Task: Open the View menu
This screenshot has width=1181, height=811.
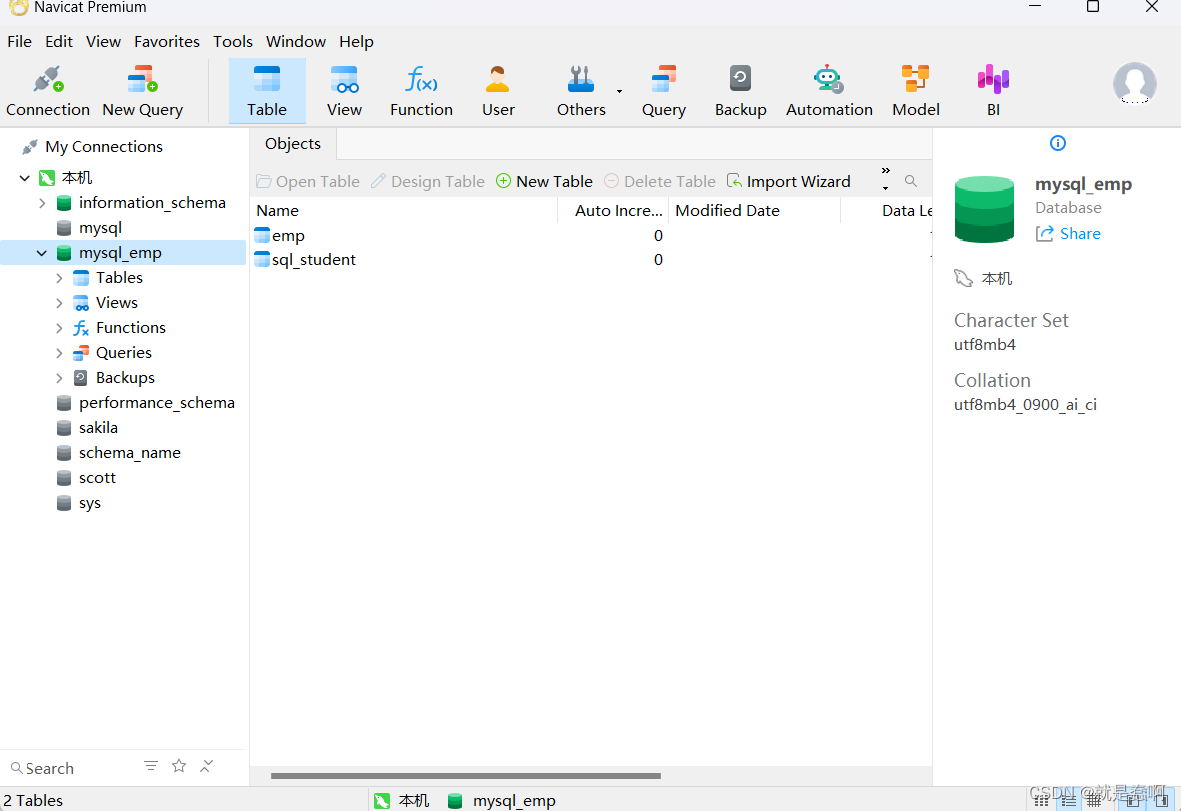Action: click(103, 41)
